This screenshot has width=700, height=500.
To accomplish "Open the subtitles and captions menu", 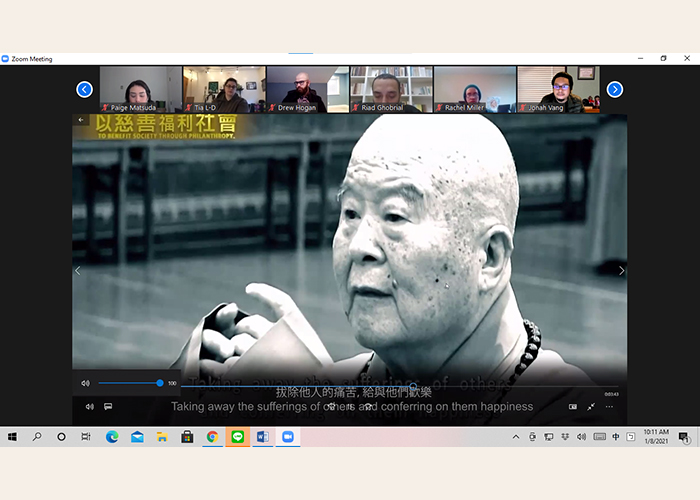I will 108,406.
